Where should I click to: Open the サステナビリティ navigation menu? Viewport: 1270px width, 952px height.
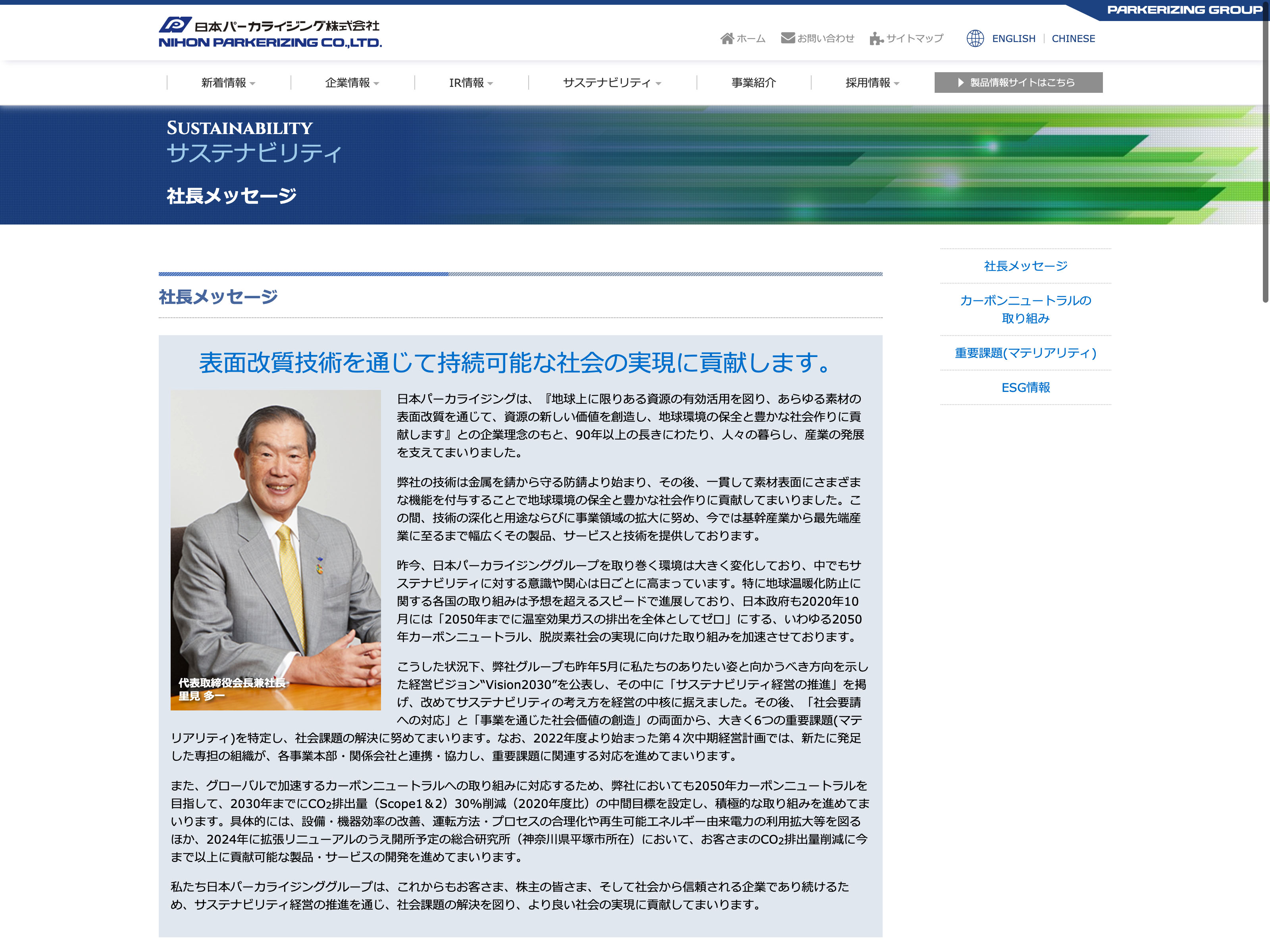tap(612, 83)
